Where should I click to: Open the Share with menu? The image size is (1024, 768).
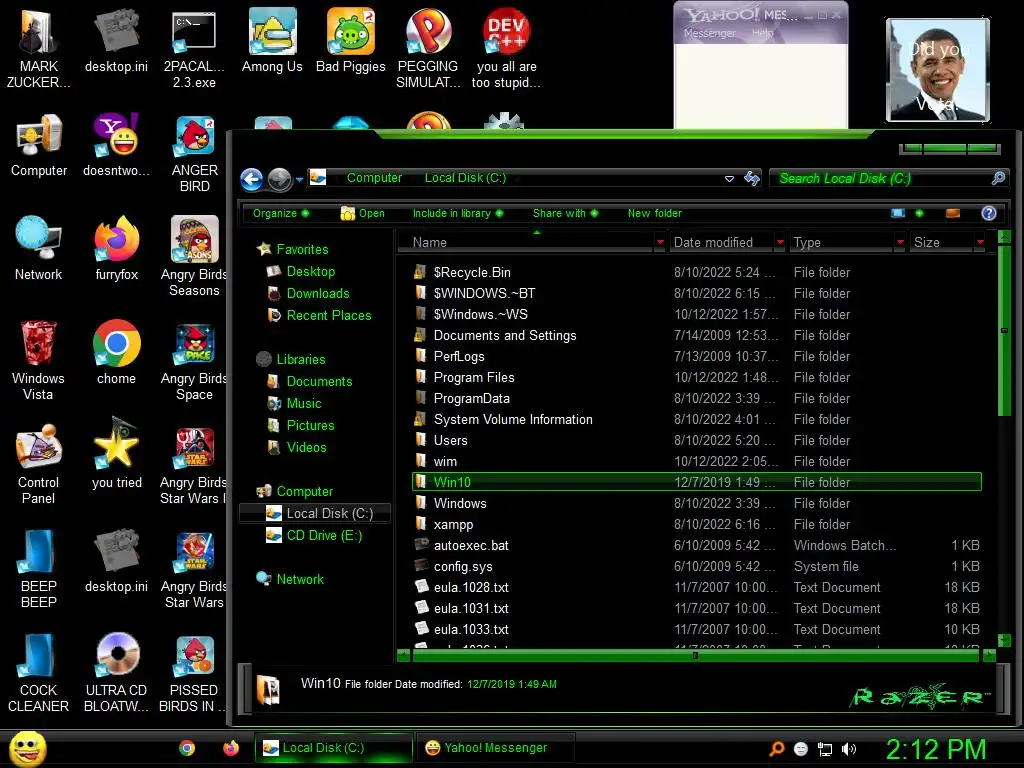[565, 213]
